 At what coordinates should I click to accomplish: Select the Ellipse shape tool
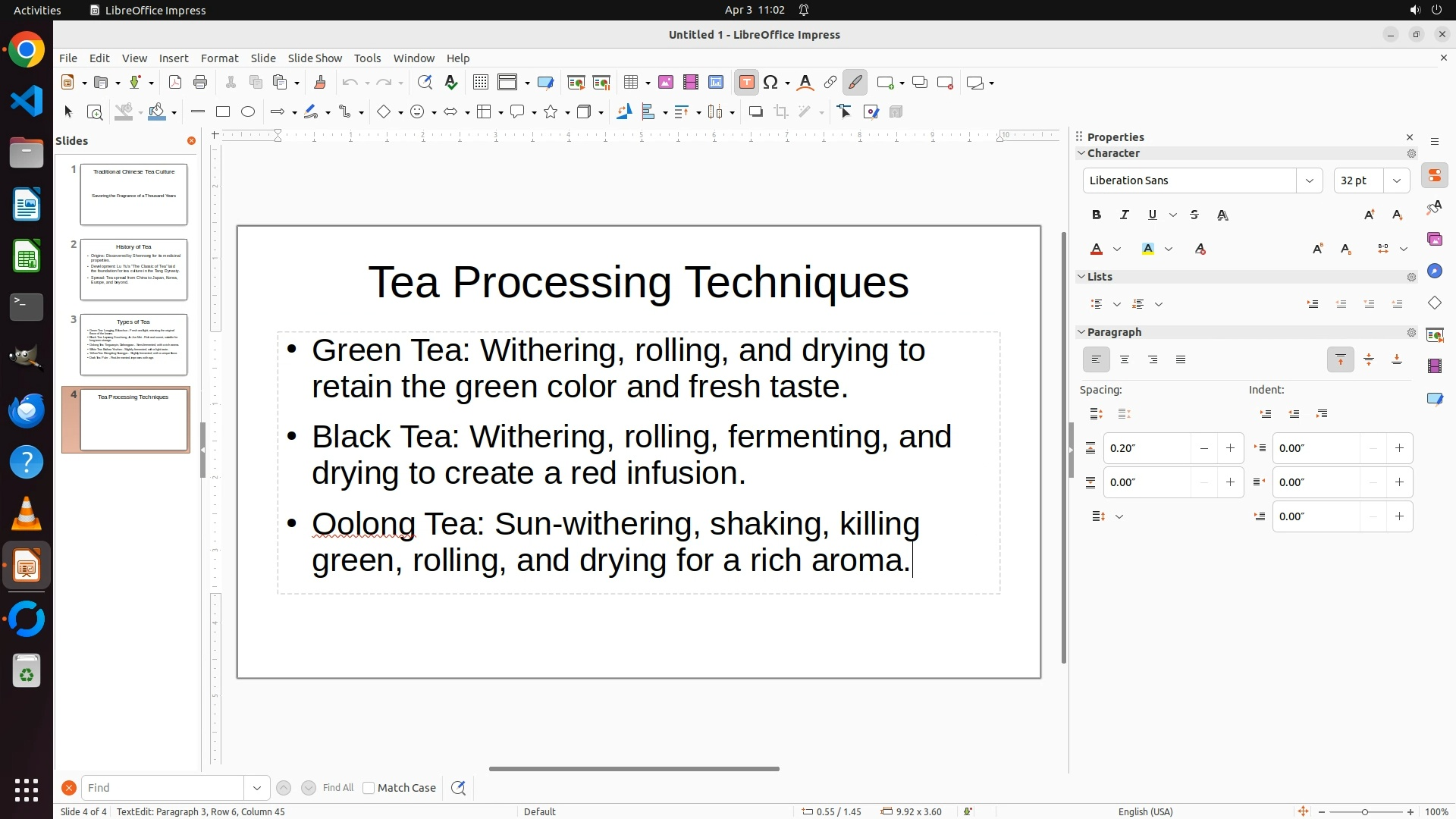[248, 112]
